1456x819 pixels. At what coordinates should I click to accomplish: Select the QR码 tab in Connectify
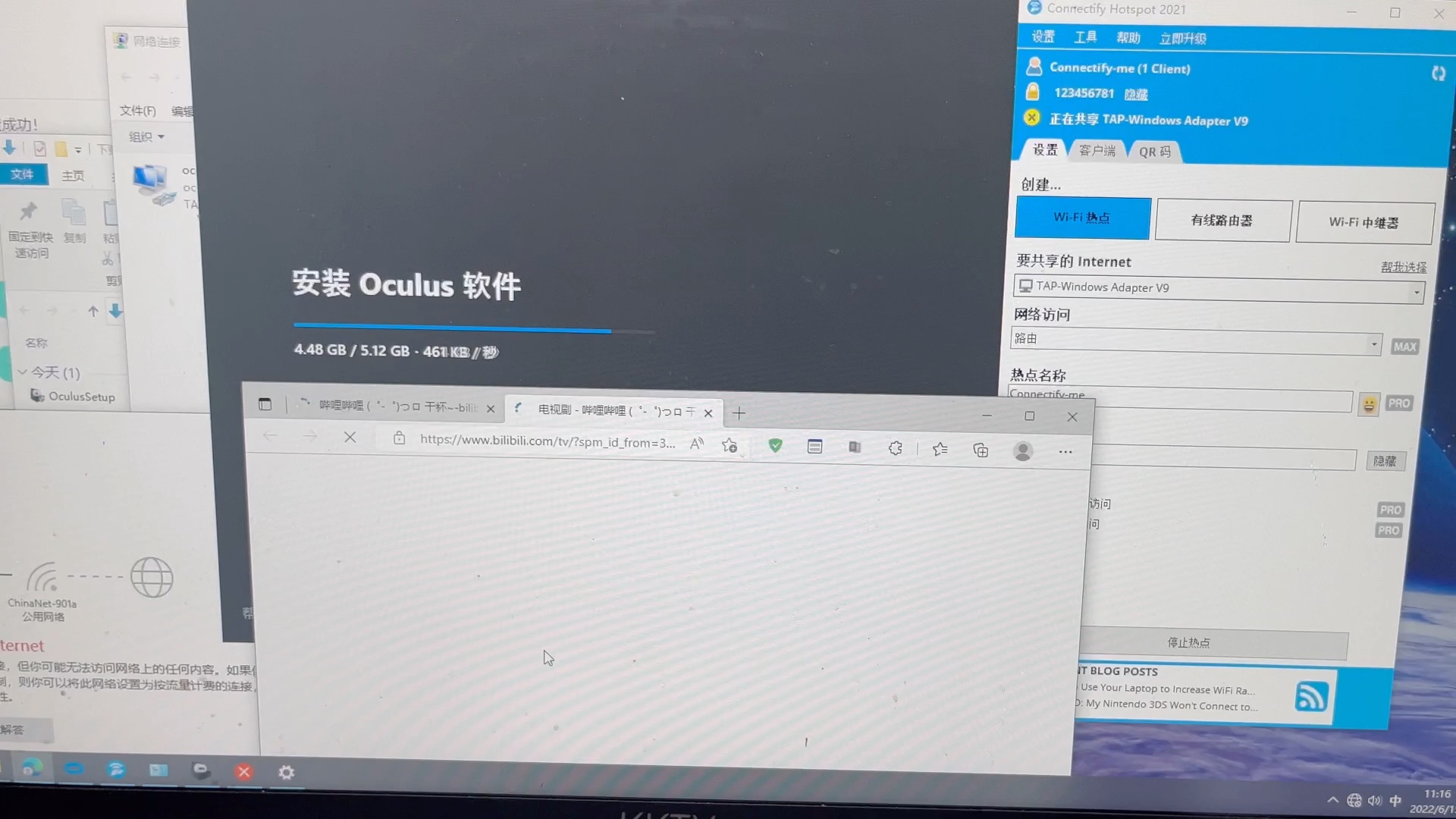[x=1153, y=151]
